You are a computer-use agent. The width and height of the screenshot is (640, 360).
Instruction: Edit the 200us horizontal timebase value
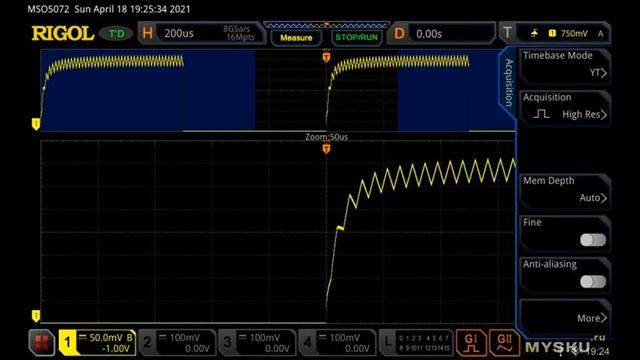pyautogui.click(x=179, y=33)
